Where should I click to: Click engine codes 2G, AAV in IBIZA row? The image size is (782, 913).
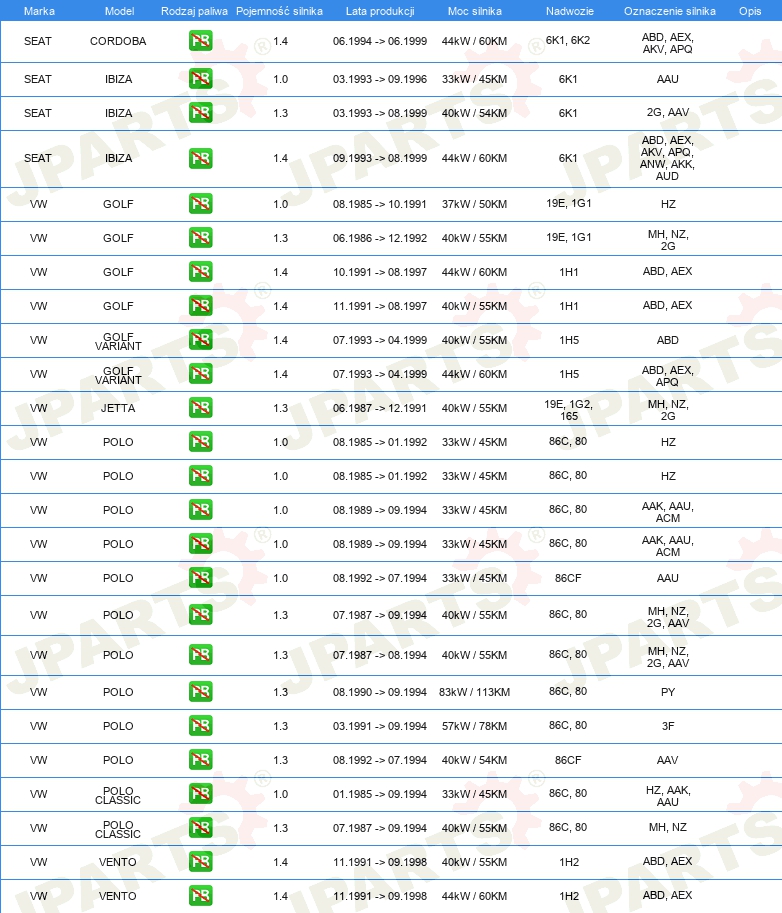[668, 112]
